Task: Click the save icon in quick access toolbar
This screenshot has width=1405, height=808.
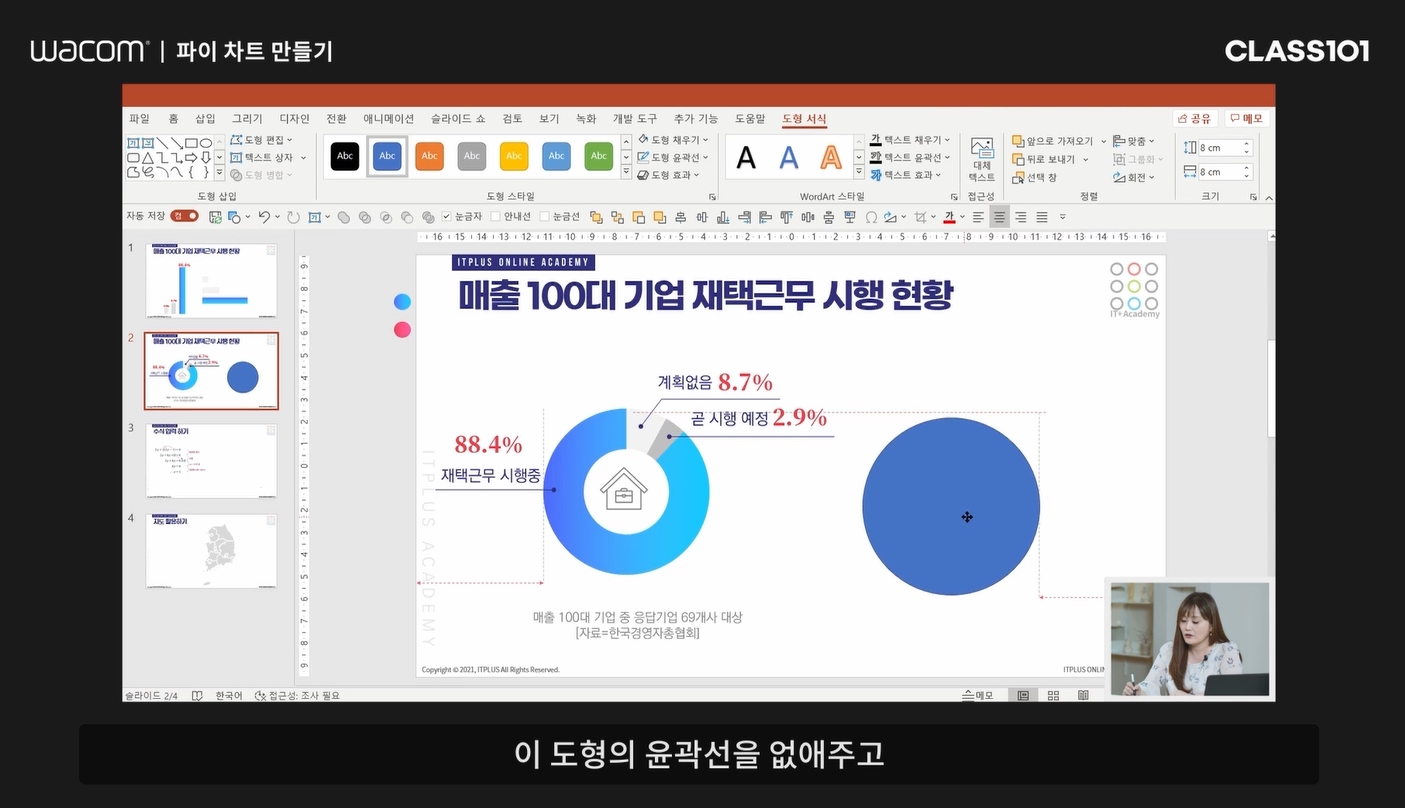Action: (215, 216)
